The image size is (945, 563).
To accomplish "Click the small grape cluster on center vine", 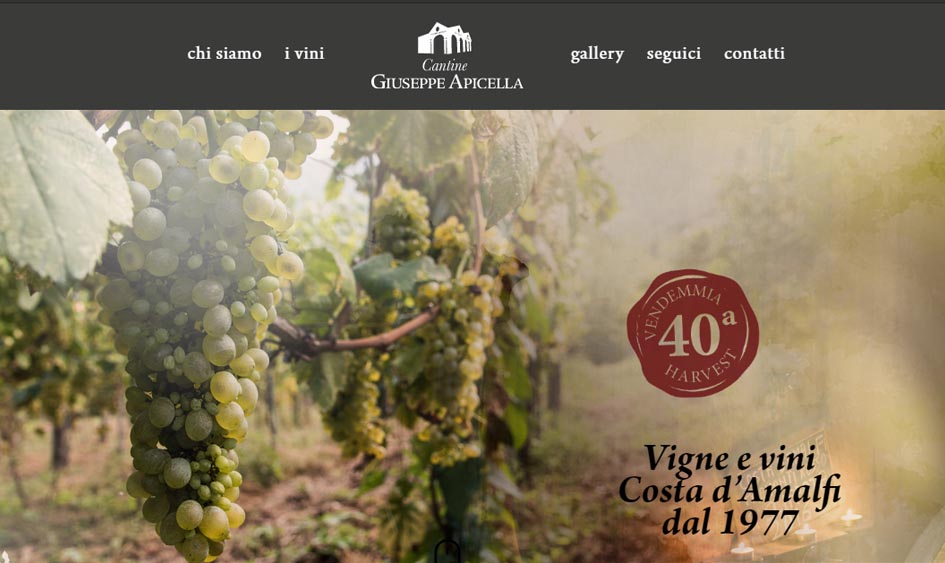I will [401, 220].
